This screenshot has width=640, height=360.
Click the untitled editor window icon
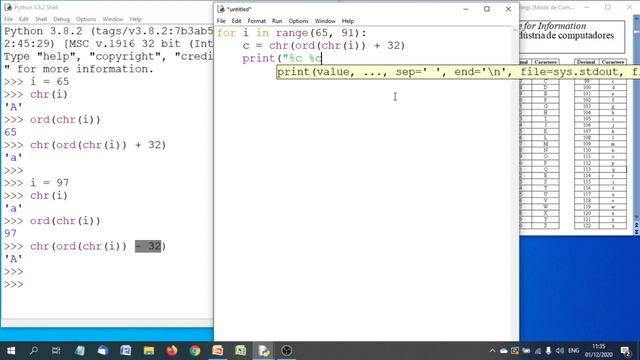tap(221, 9)
